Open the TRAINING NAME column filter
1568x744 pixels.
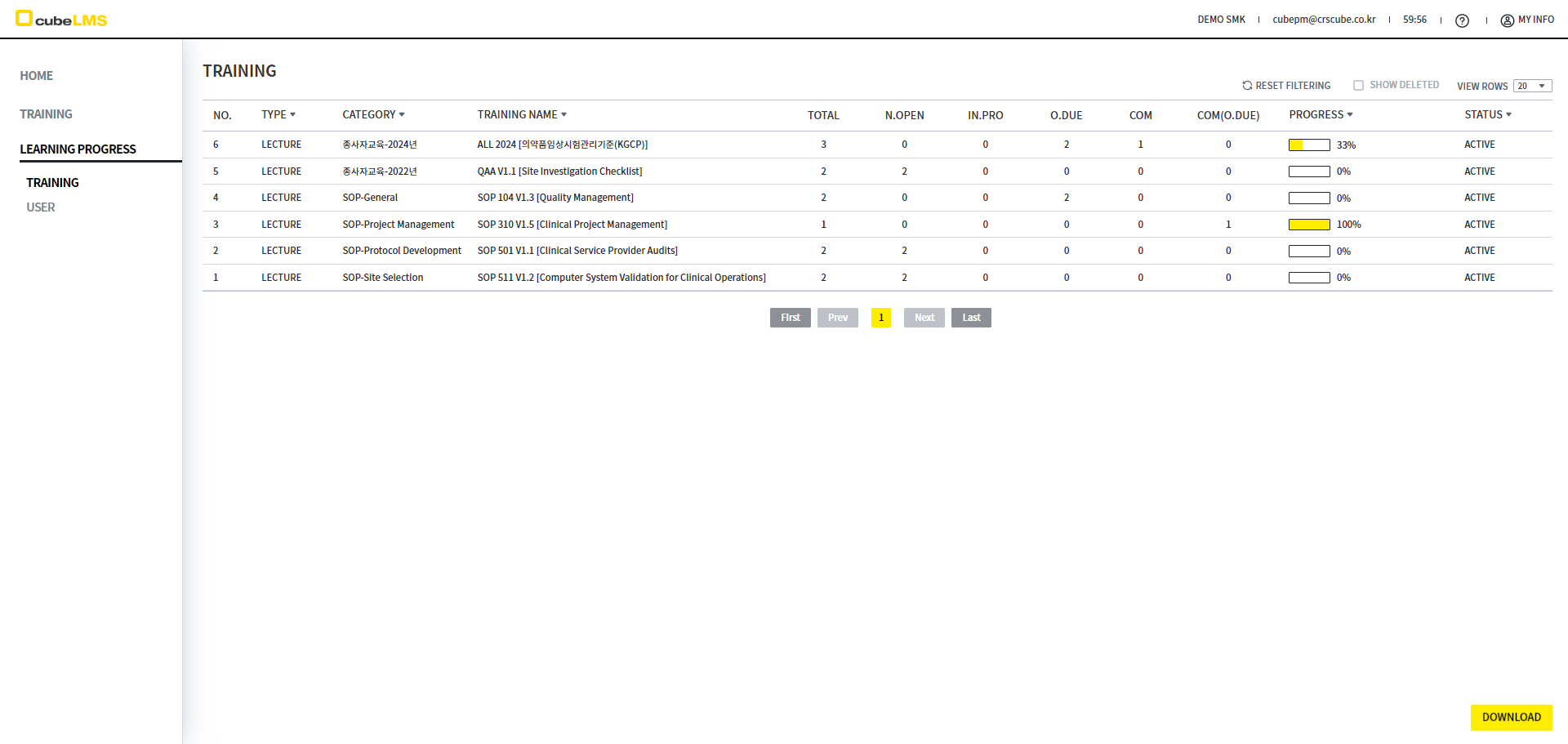coord(563,114)
